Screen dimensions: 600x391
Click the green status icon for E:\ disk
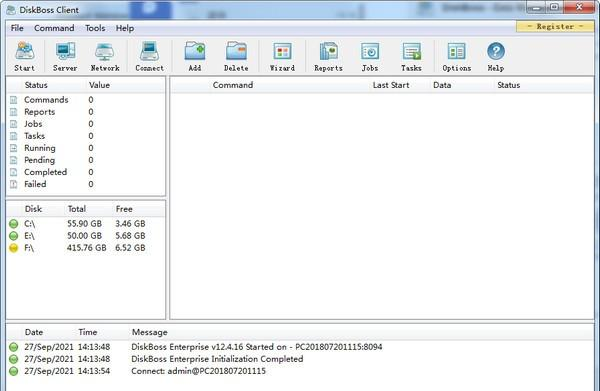[14, 236]
